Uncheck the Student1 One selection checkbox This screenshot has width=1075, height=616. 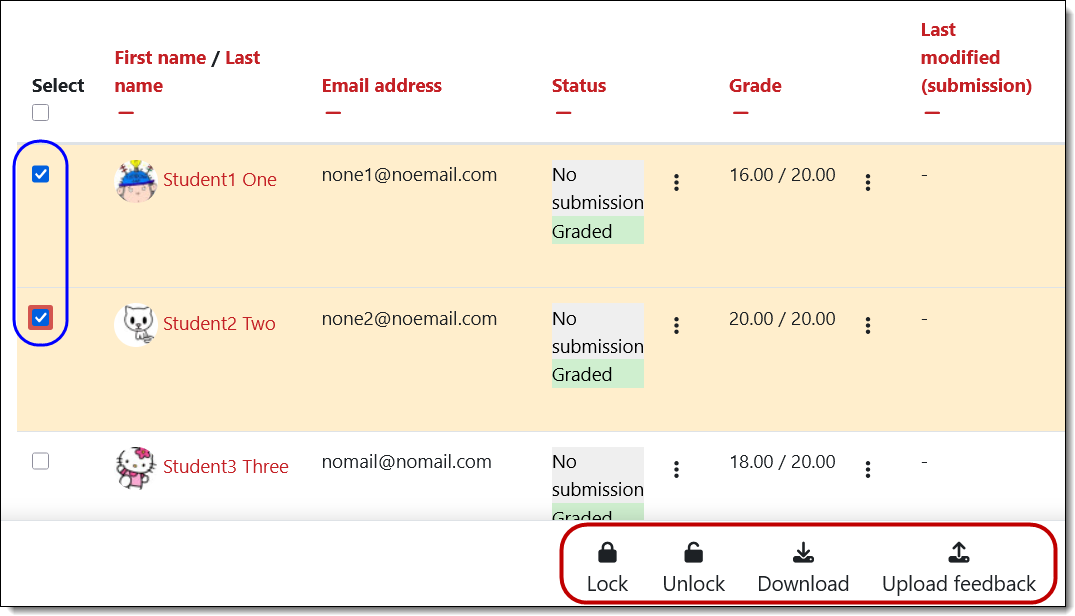41,175
